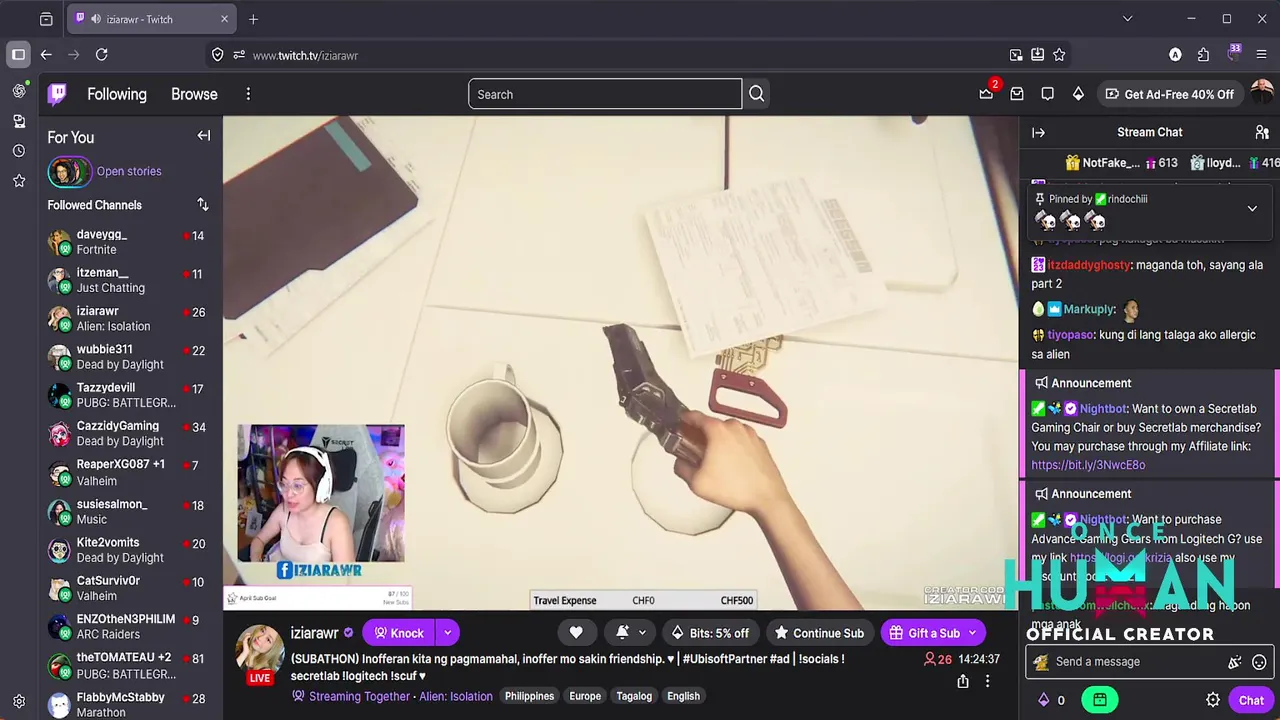Open browser extensions puzzle icon
This screenshot has width=1280, height=720.
1203,55
